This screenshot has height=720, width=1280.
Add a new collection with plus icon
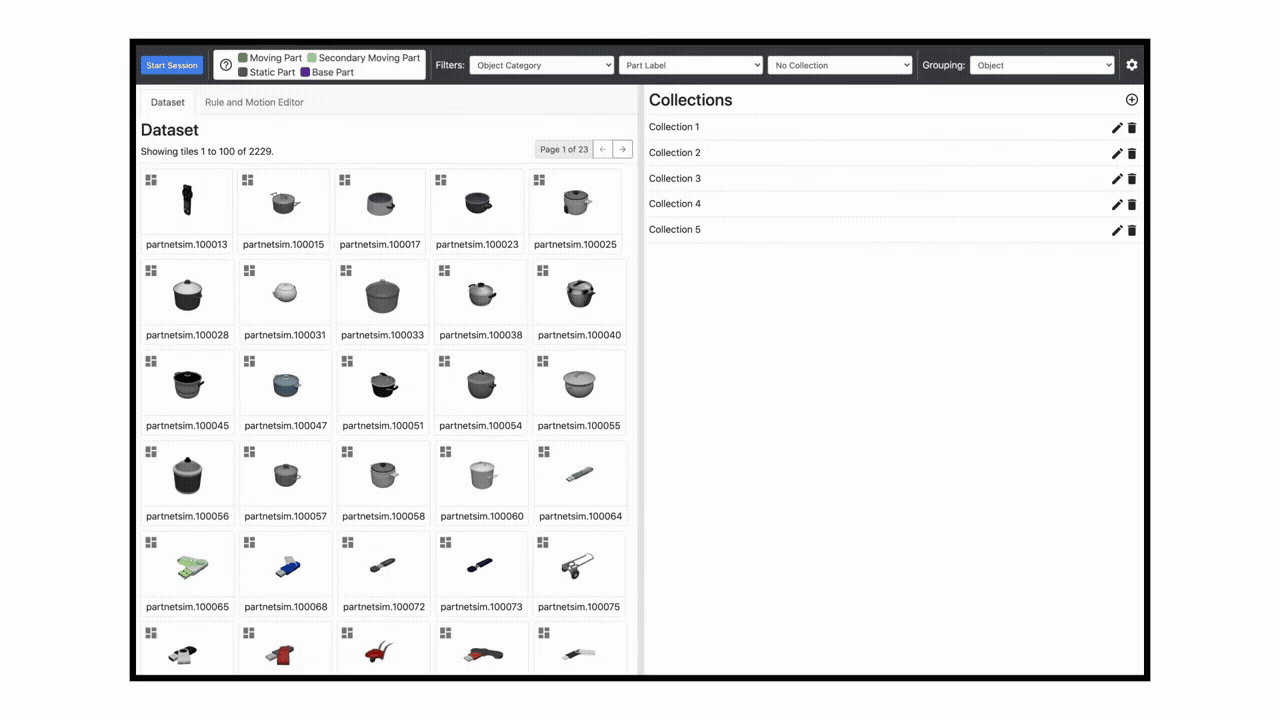pos(1132,100)
